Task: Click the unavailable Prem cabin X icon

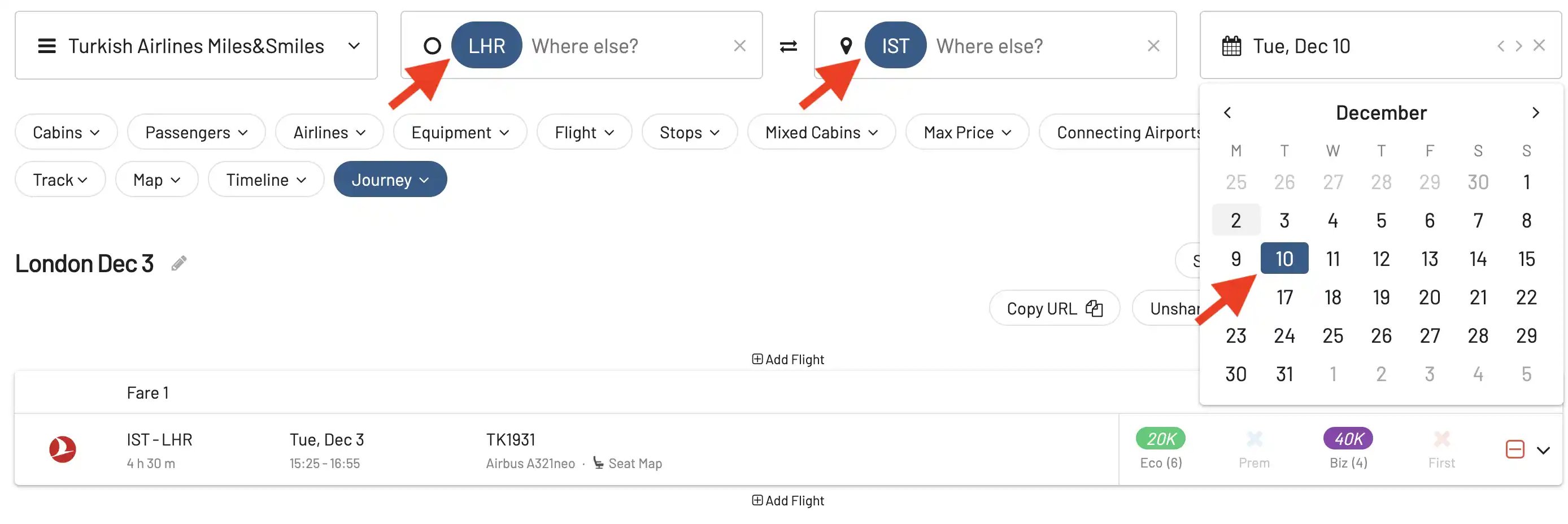Action: point(1255,439)
